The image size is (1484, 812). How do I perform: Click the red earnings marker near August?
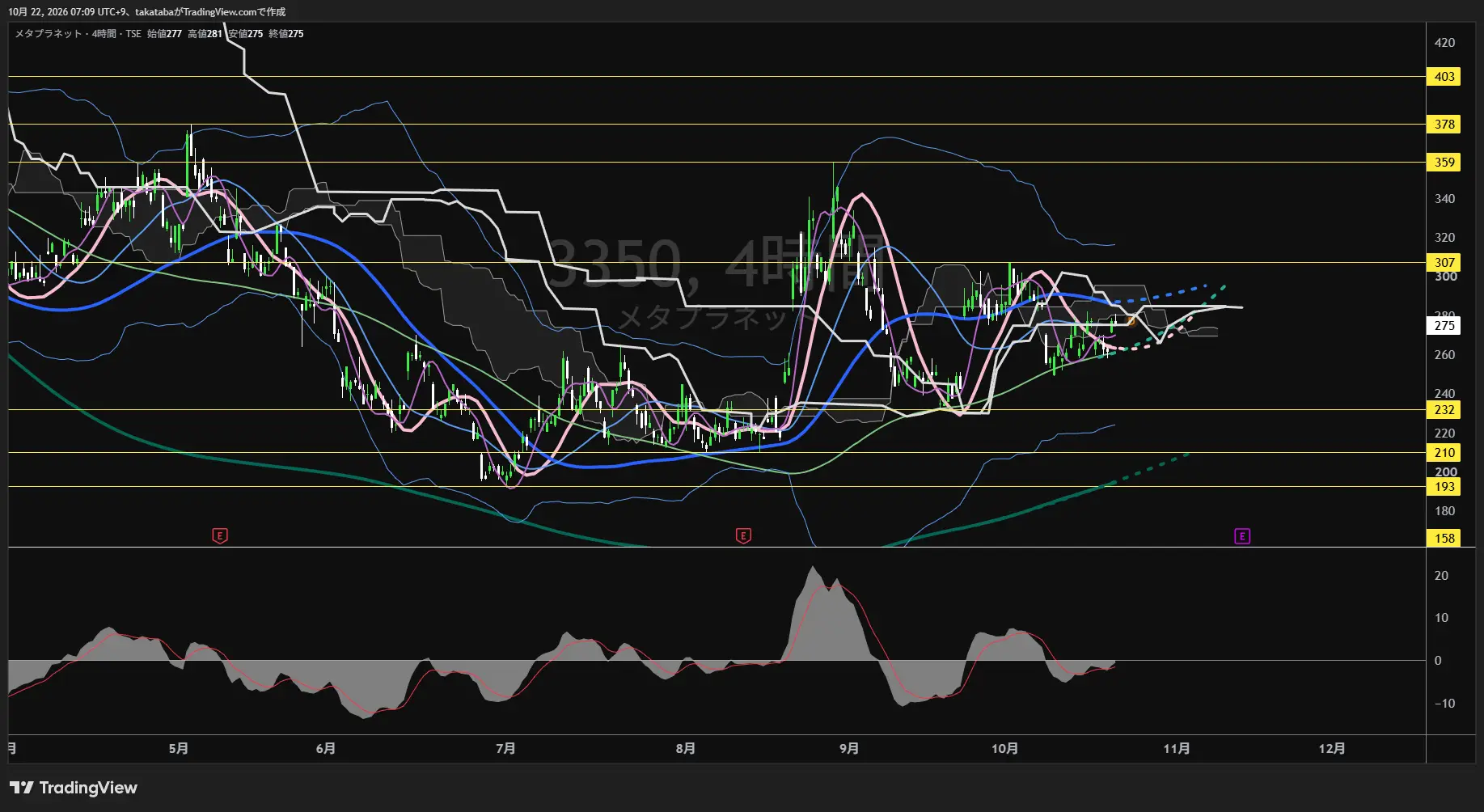click(743, 535)
